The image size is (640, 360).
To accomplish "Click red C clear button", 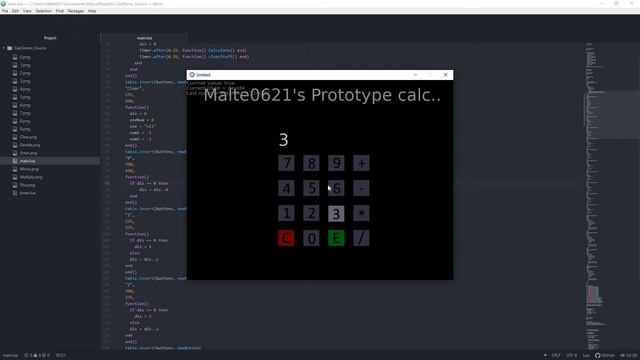I will click(286, 238).
